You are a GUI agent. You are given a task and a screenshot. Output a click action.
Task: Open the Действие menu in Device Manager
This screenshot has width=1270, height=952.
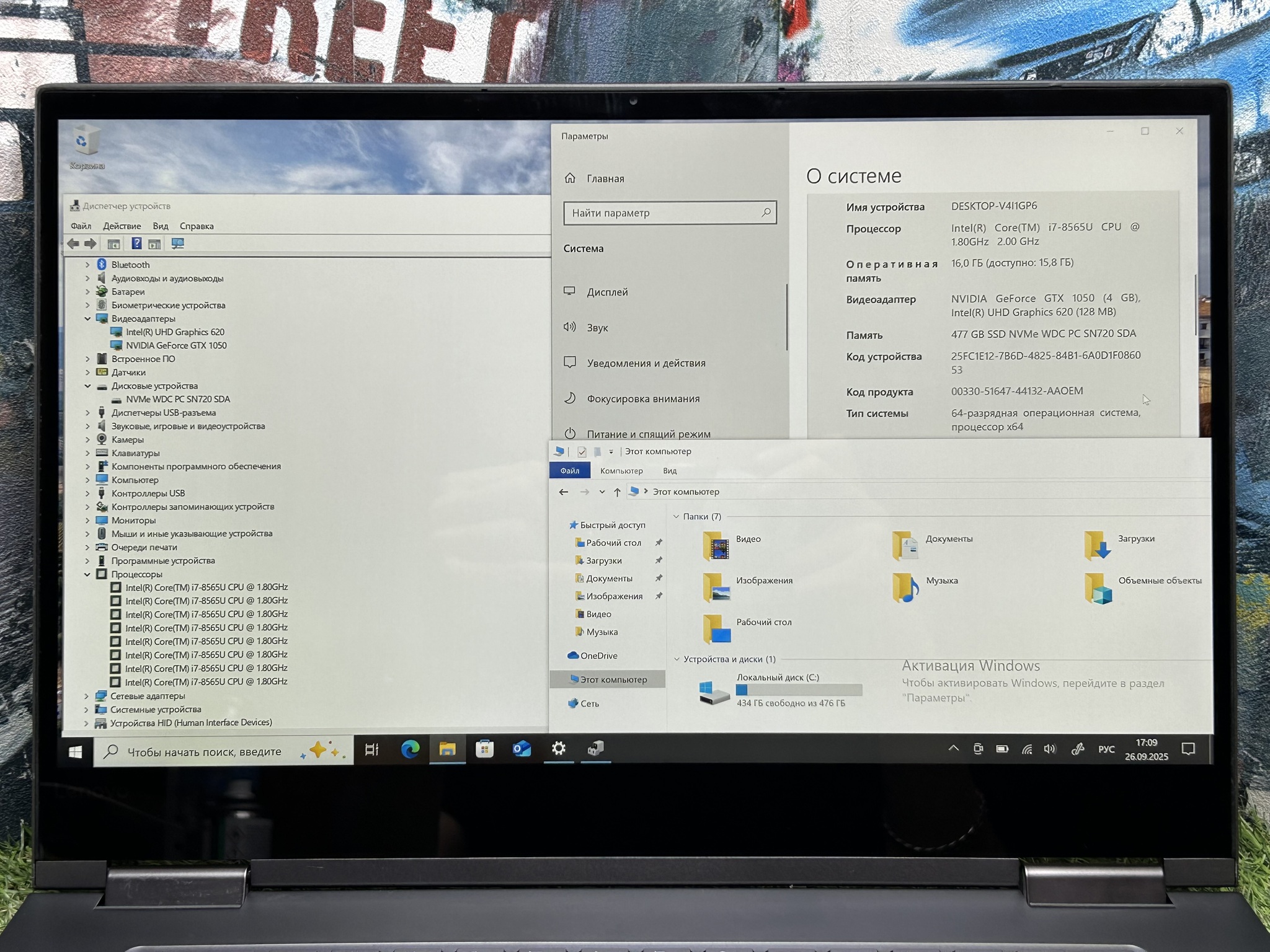tap(122, 226)
